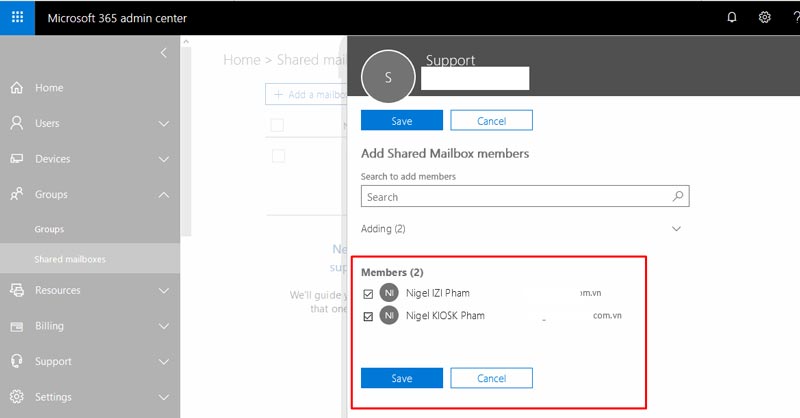Image resolution: width=800 pixels, height=418 pixels.
Task: Click the Devices icon in sidebar
Action: click(x=17, y=159)
